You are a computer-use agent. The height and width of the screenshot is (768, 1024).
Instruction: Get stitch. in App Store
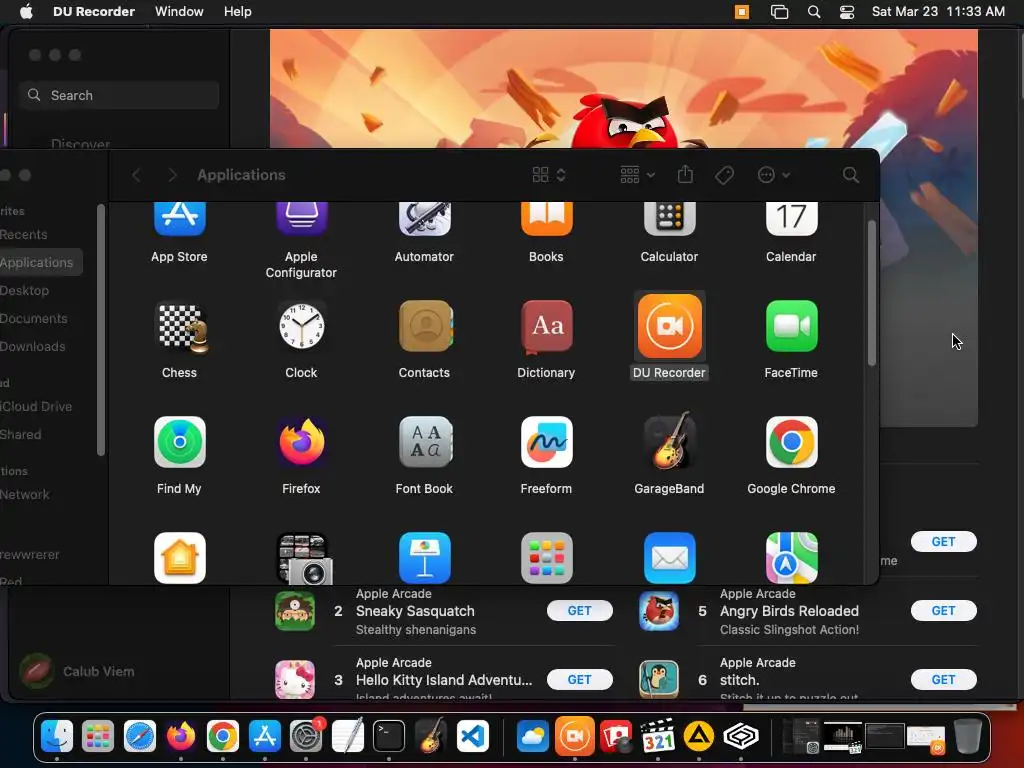click(944, 680)
